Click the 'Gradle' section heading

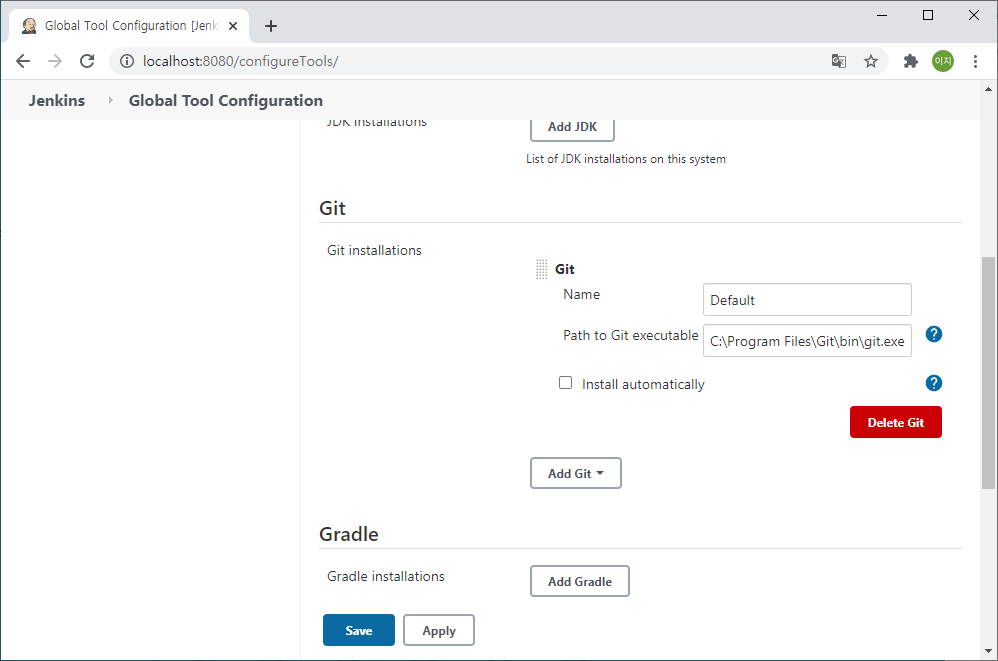pyautogui.click(x=349, y=534)
